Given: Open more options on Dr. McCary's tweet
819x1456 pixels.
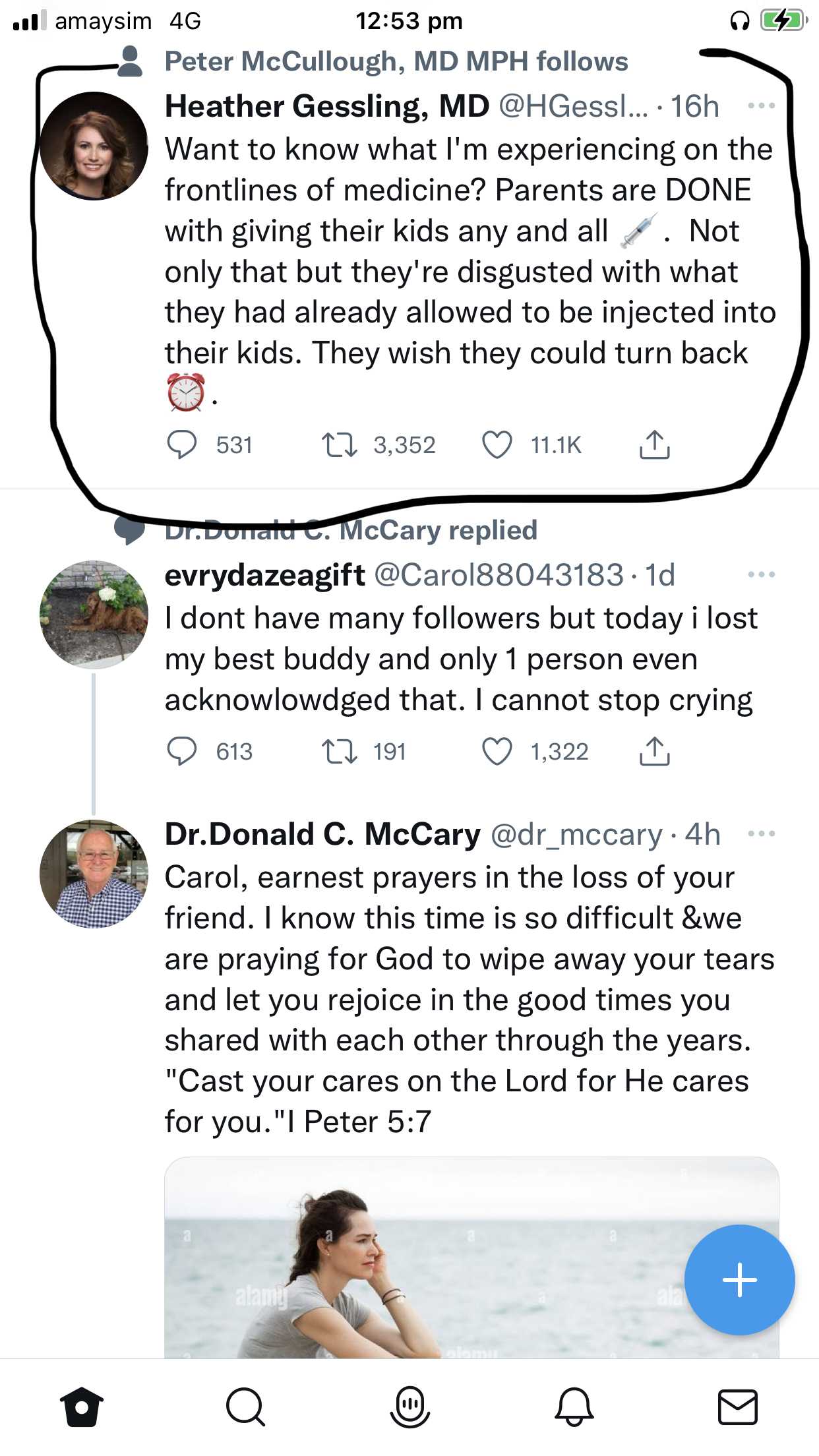Looking at the screenshot, I should pos(761,834).
